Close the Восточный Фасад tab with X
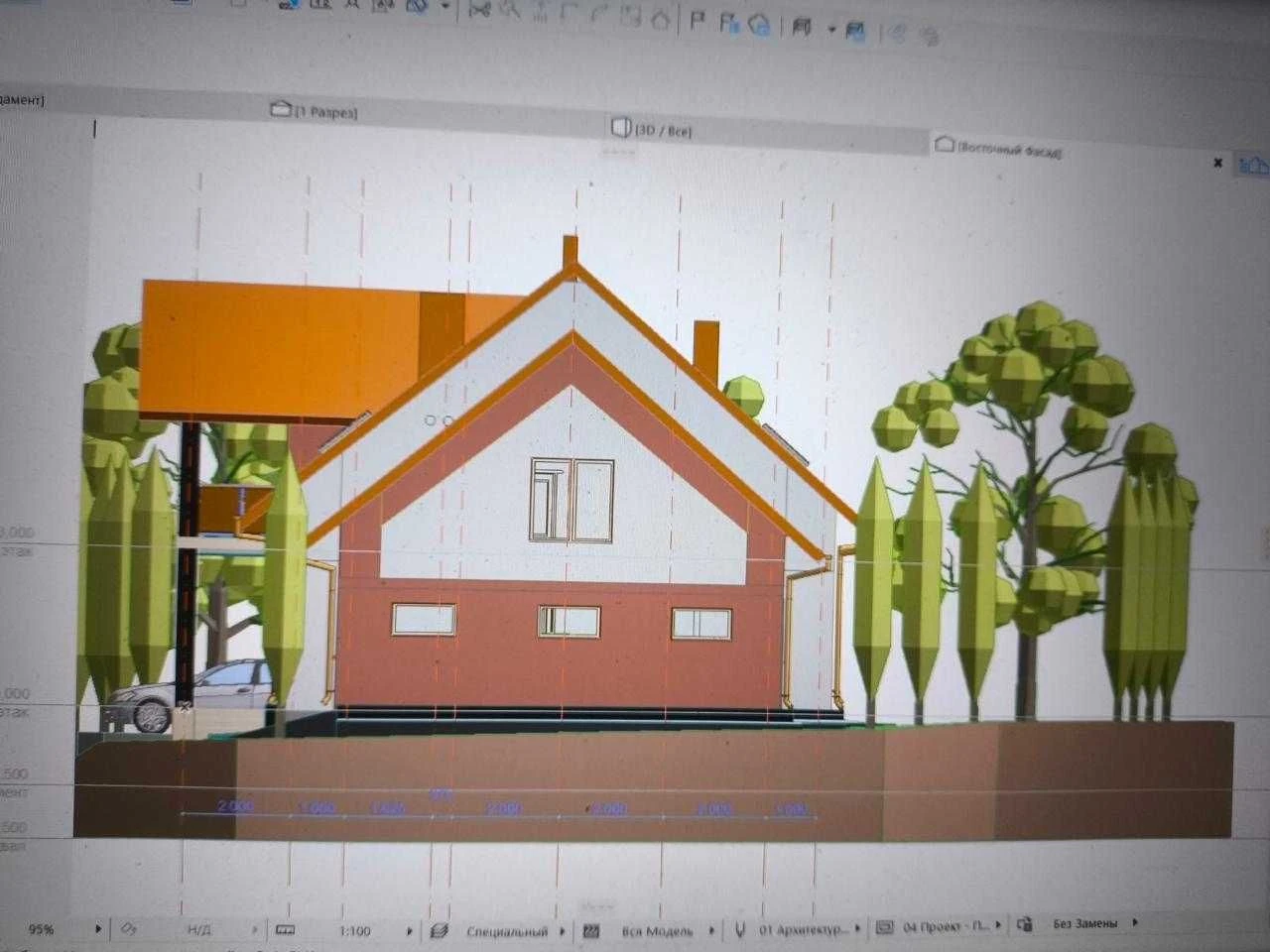The width and height of the screenshot is (1270, 952). 1217,162
